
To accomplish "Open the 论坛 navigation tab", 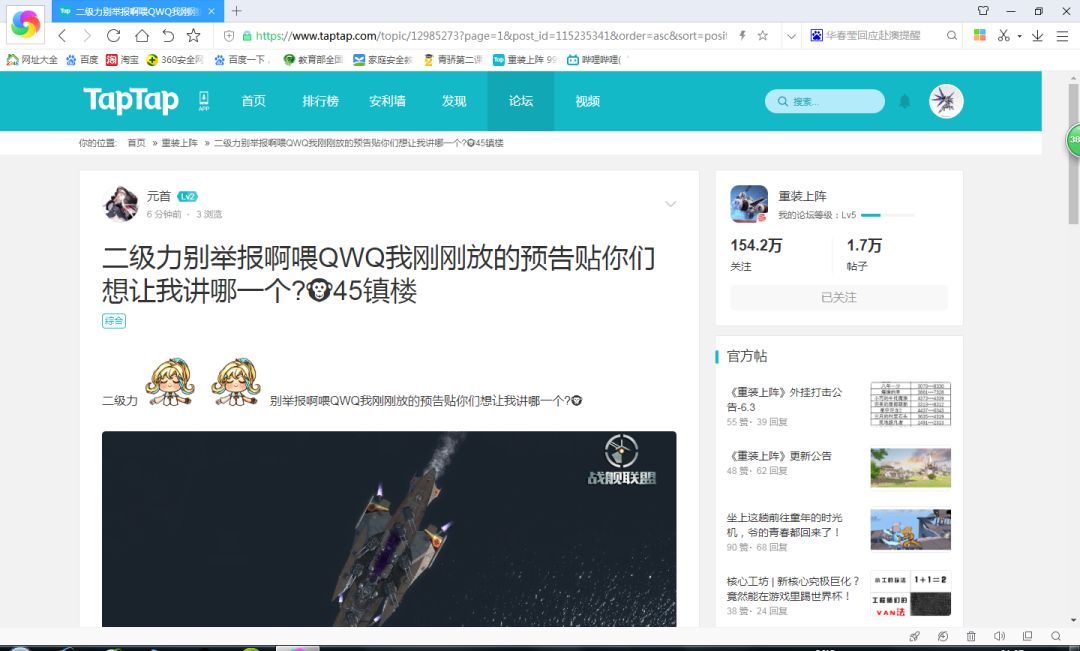I will pyautogui.click(x=521, y=101).
